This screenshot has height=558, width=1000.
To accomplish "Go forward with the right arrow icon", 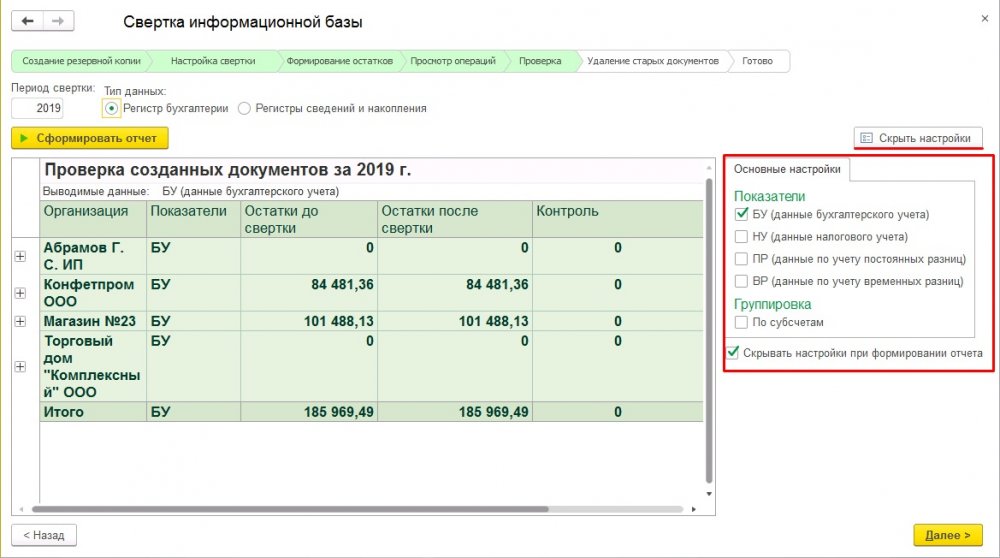I will click(x=58, y=21).
